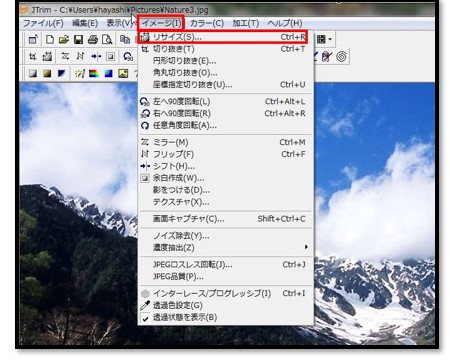Image resolution: width=450 pixels, height=360 pixels.
Task: Select JPEG品質(P)... menu entry
Action: [x=226, y=277]
